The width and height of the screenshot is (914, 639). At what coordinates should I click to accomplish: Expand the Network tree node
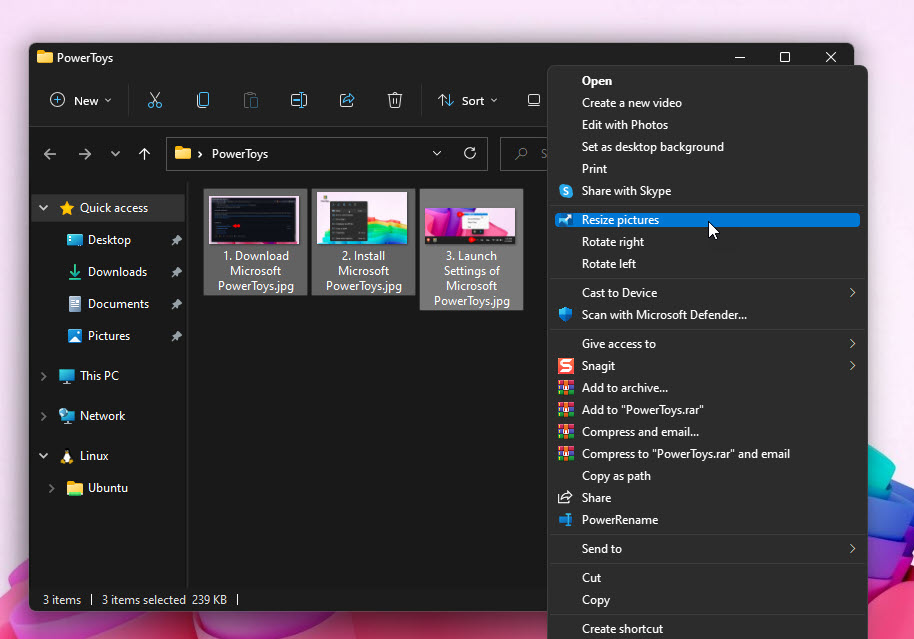pos(44,416)
